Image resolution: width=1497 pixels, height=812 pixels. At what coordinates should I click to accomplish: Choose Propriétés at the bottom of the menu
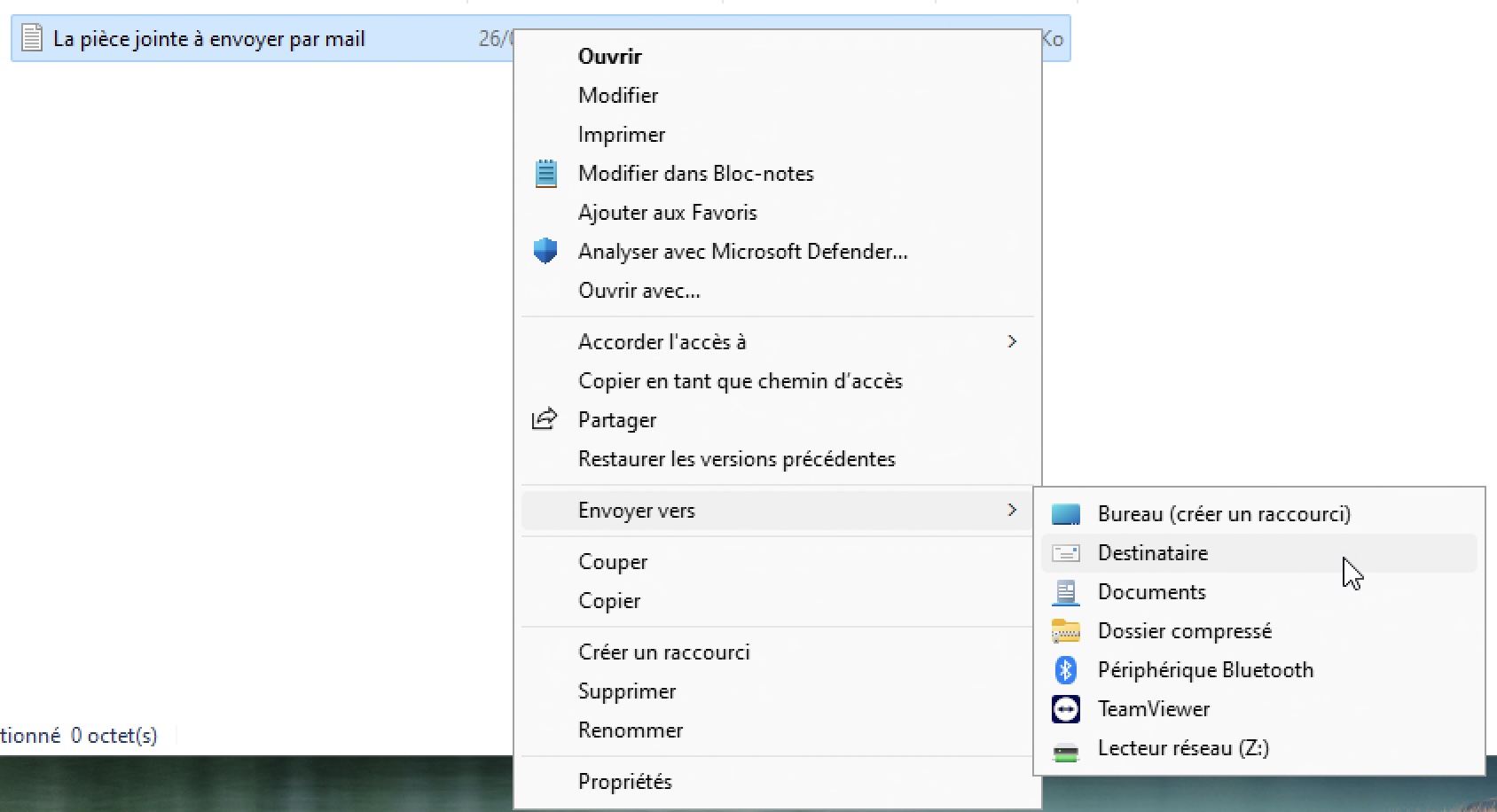[x=624, y=781]
